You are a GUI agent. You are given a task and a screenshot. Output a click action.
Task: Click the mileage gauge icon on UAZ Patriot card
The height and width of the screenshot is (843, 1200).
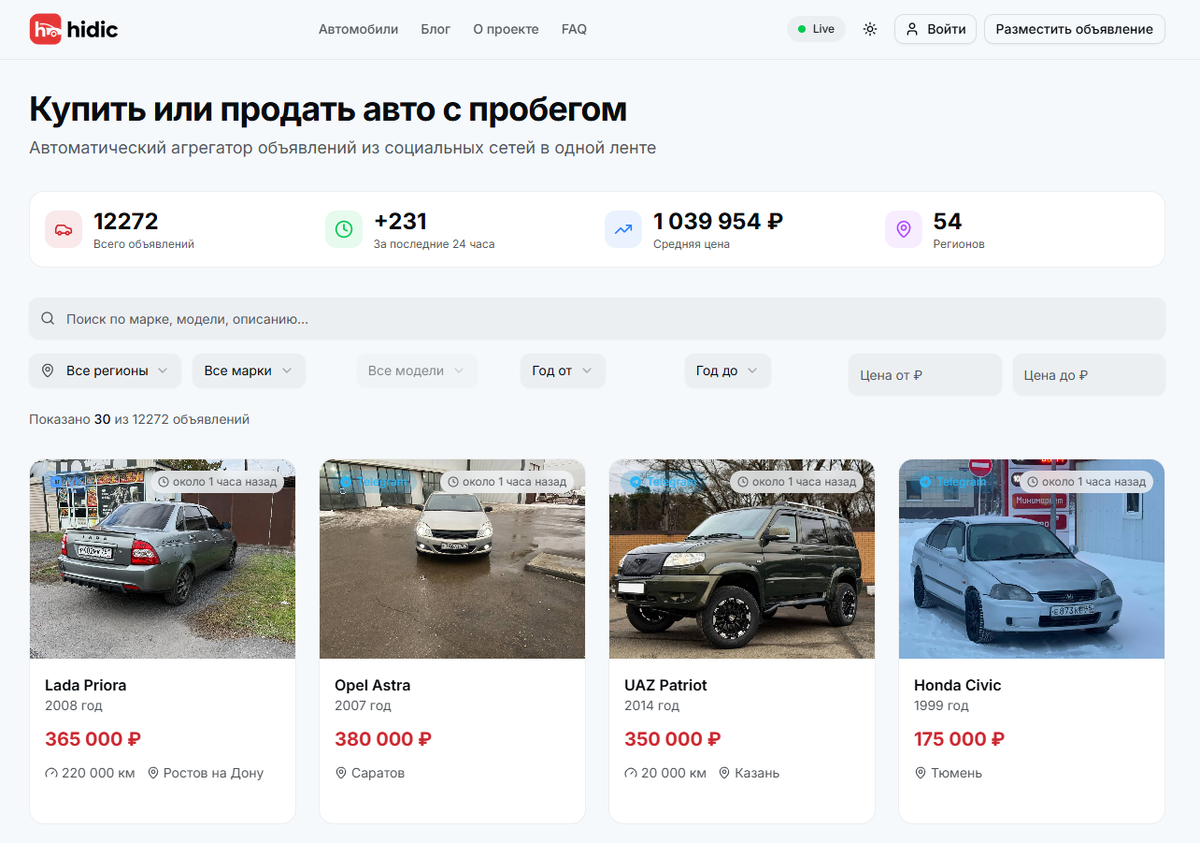(x=631, y=773)
